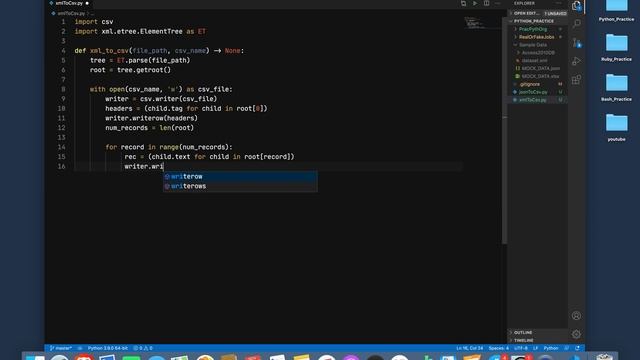Expand the PracPythOrg folder

(x=533, y=29)
